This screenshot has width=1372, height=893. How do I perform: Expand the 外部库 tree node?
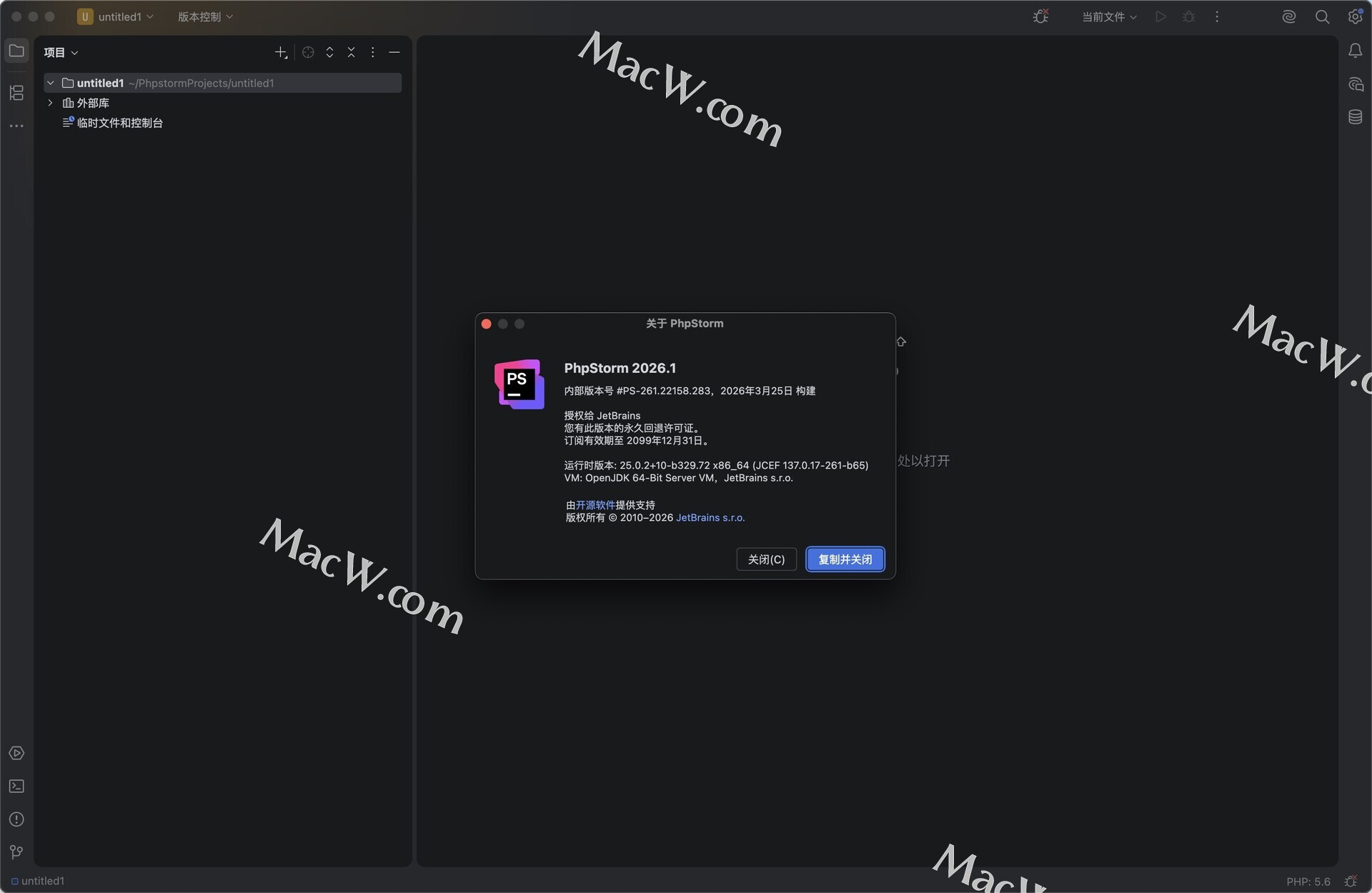(x=51, y=103)
